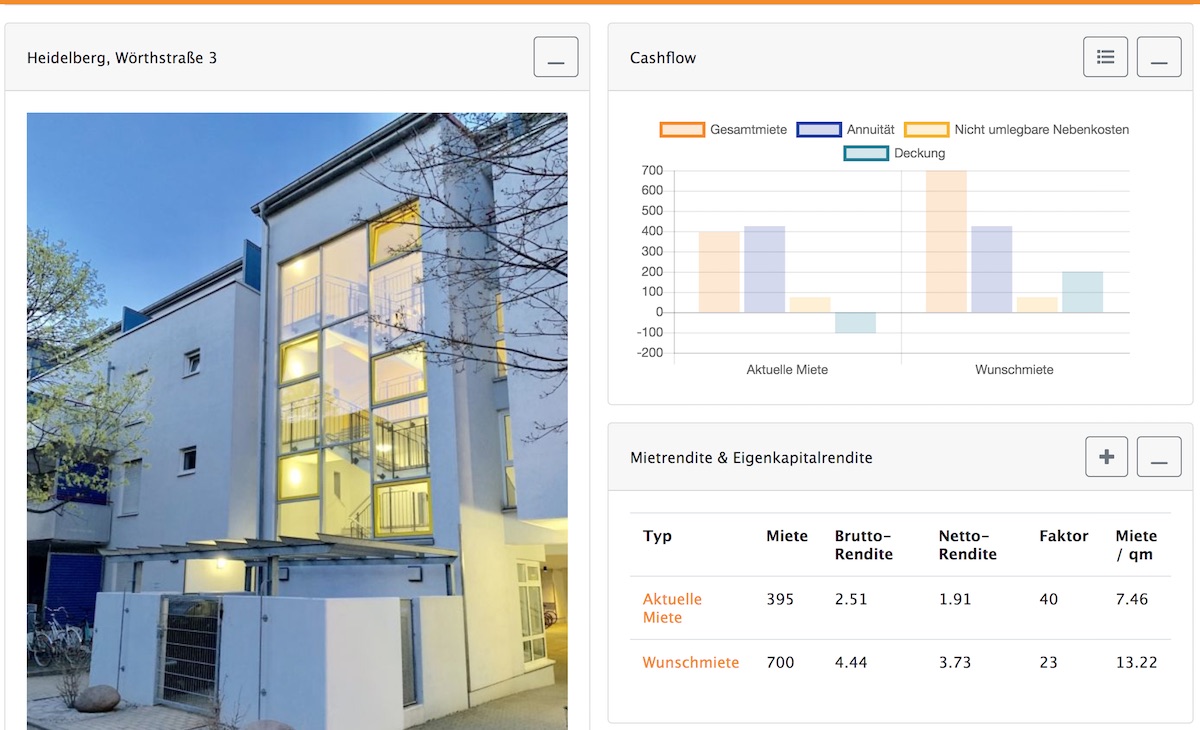
Task: Click the Faktor value 23
Action: (1050, 662)
